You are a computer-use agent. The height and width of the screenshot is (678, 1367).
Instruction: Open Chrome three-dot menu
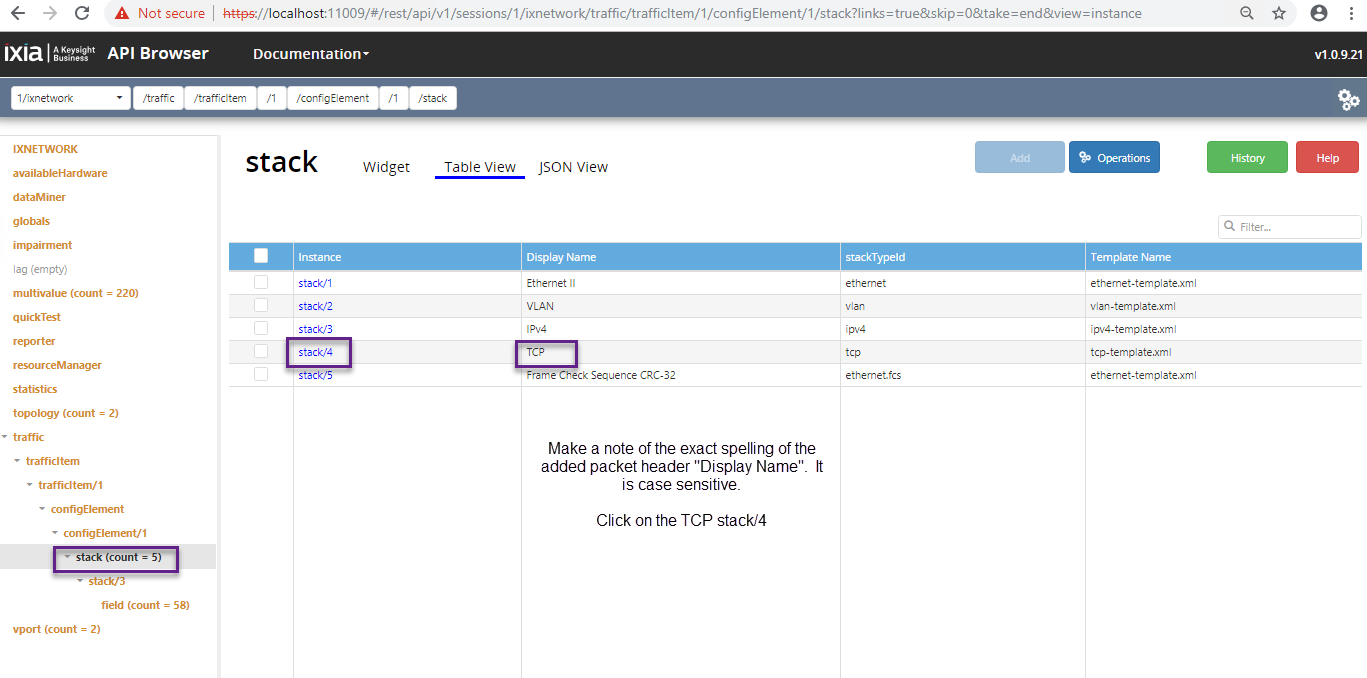[1352, 14]
